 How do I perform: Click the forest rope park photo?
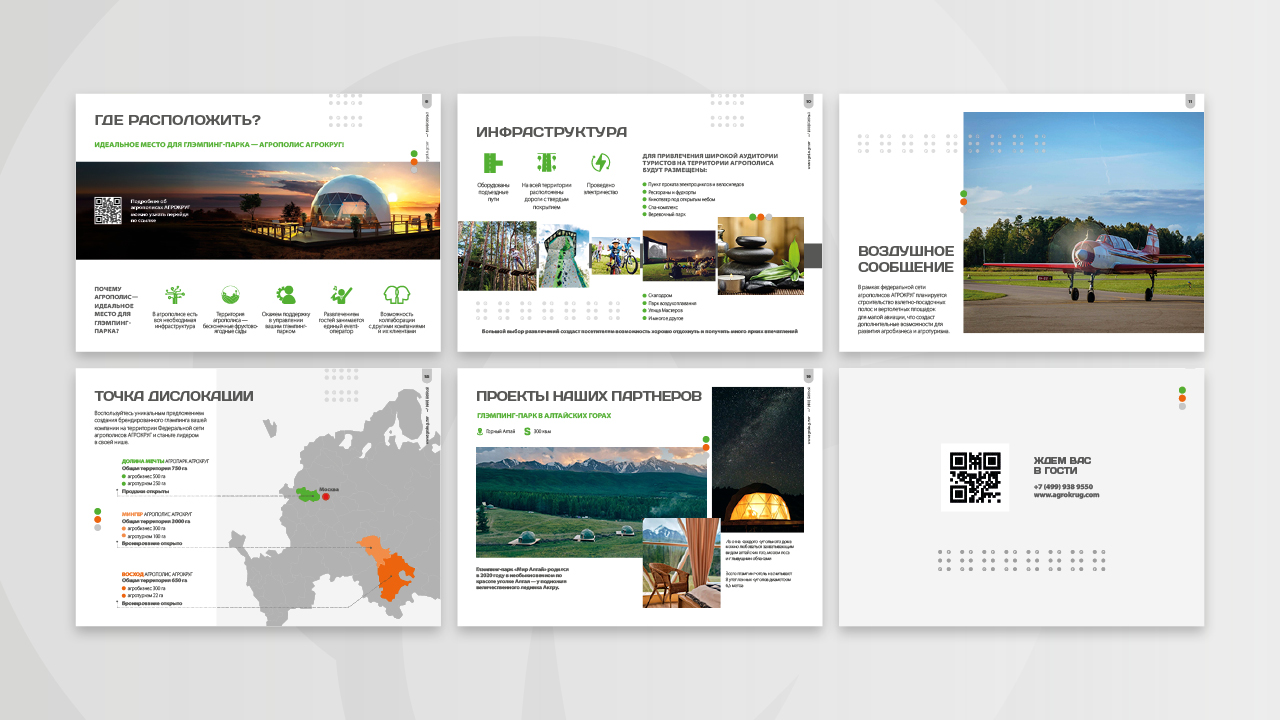(497, 256)
